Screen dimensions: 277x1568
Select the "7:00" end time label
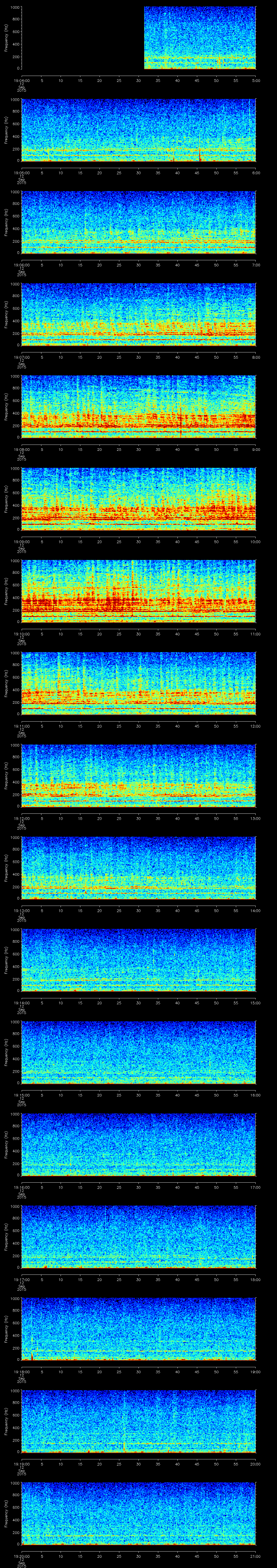coord(256,264)
